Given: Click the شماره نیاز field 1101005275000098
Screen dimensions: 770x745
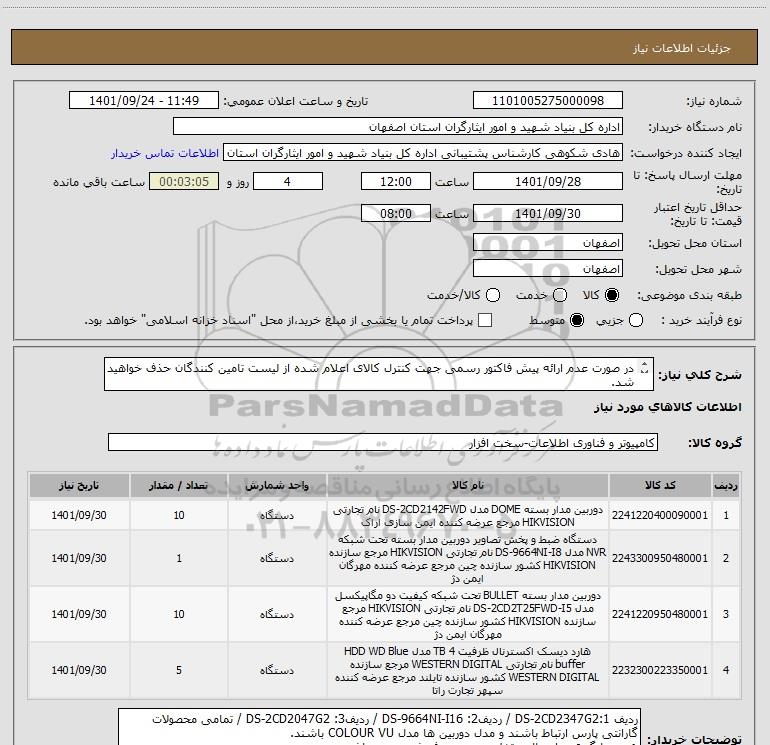Looking at the screenshot, I should click(x=548, y=101).
